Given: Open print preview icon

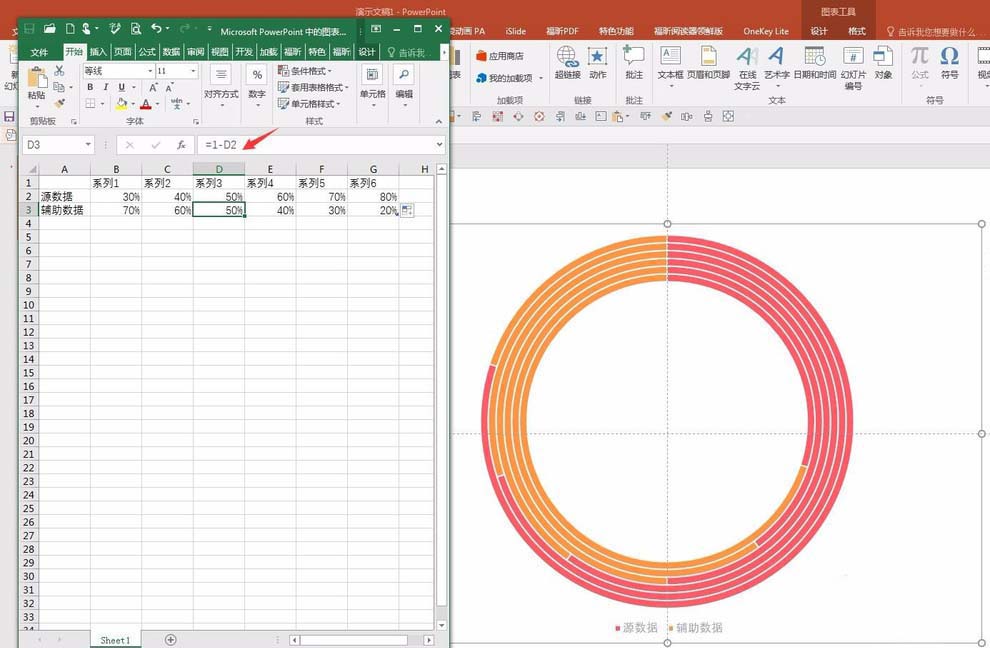Looking at the screenshot, I should [x=136, y=28].
